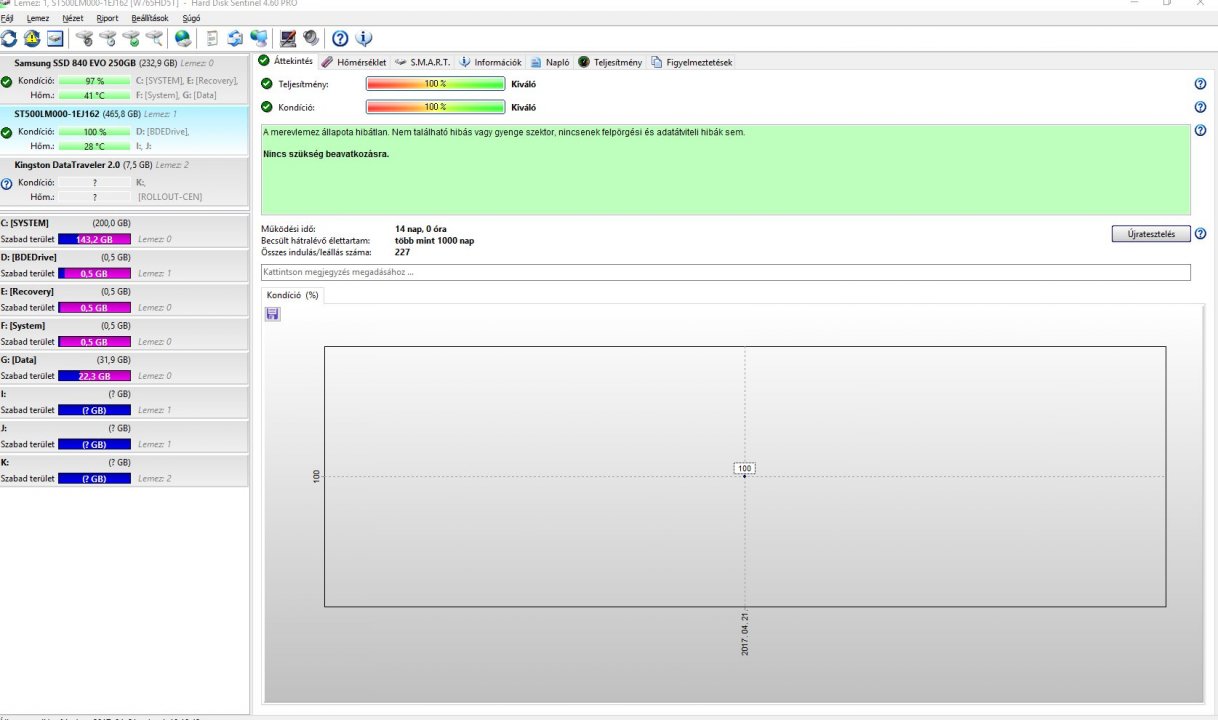Click question mark status icon of Kingston DataTraveler

coord(6,184)
